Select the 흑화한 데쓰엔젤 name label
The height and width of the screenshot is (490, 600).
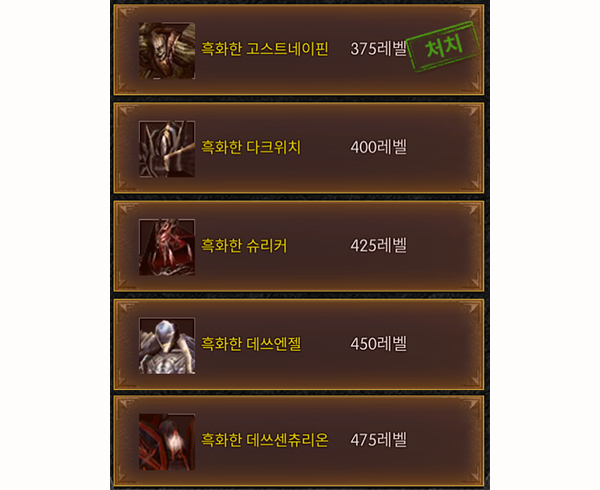click(251, 344)
